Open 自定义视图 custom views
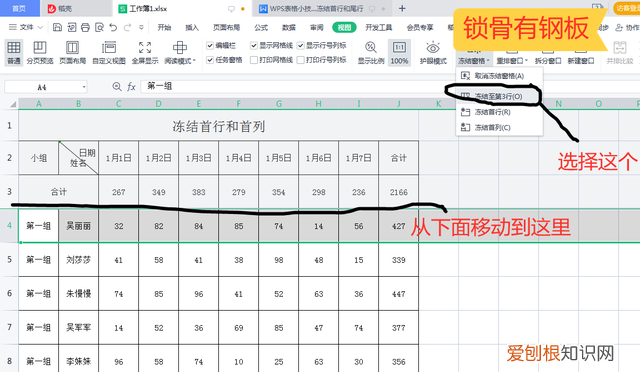Viewport: 640px width, 372px height. pos(109,53)
